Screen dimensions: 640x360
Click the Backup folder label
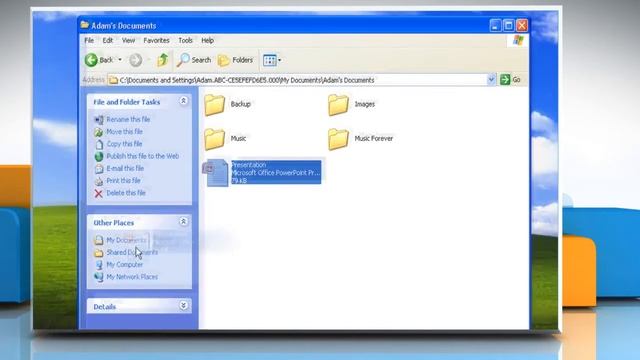[240, 104]
